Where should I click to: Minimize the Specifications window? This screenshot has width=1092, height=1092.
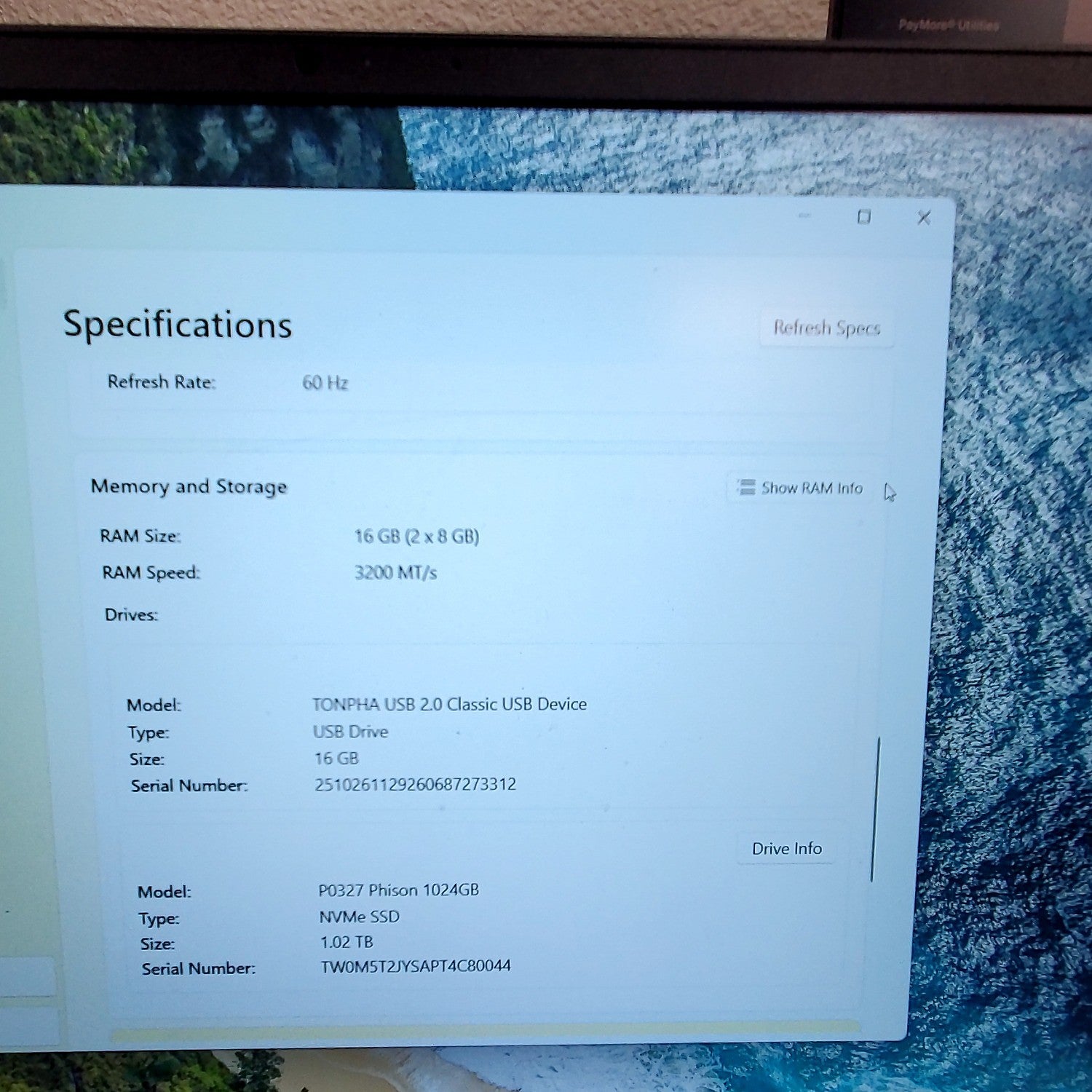coord(804,215)
